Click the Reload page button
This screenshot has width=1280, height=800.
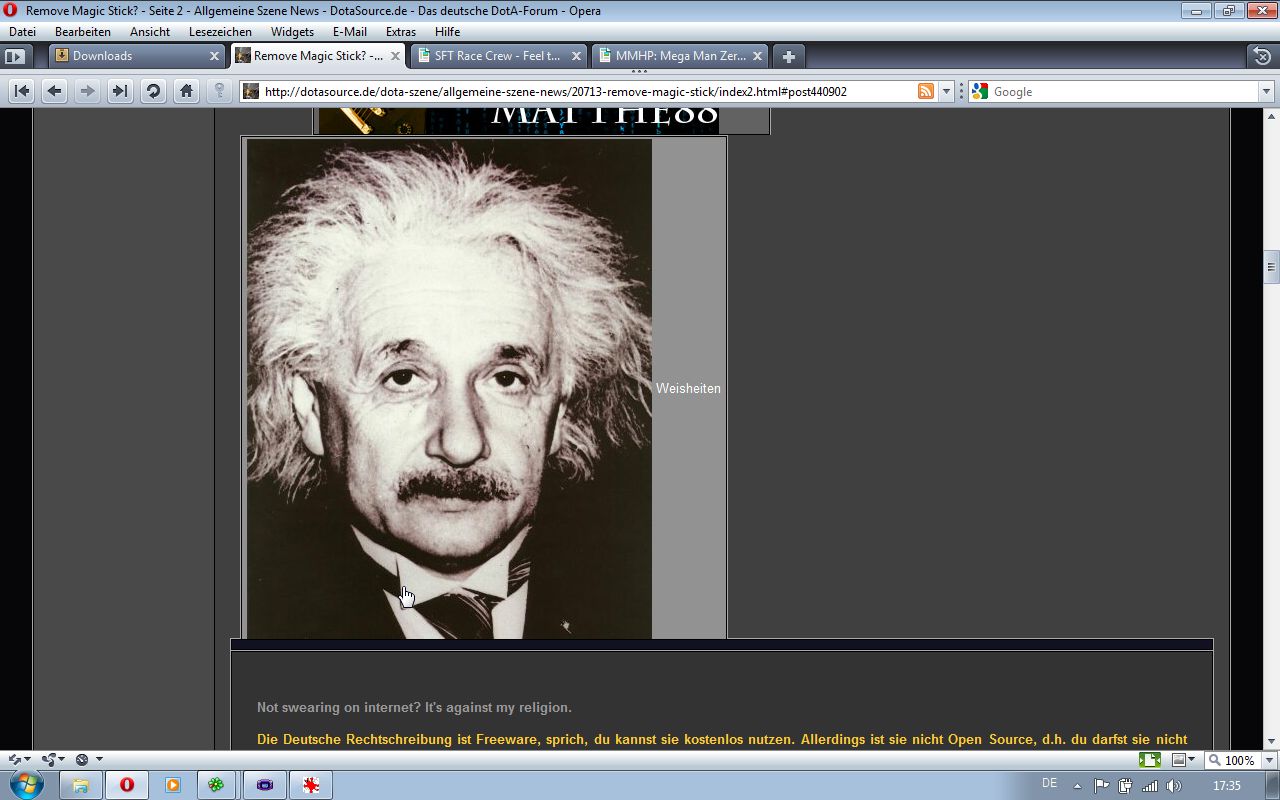coord(153,91)
